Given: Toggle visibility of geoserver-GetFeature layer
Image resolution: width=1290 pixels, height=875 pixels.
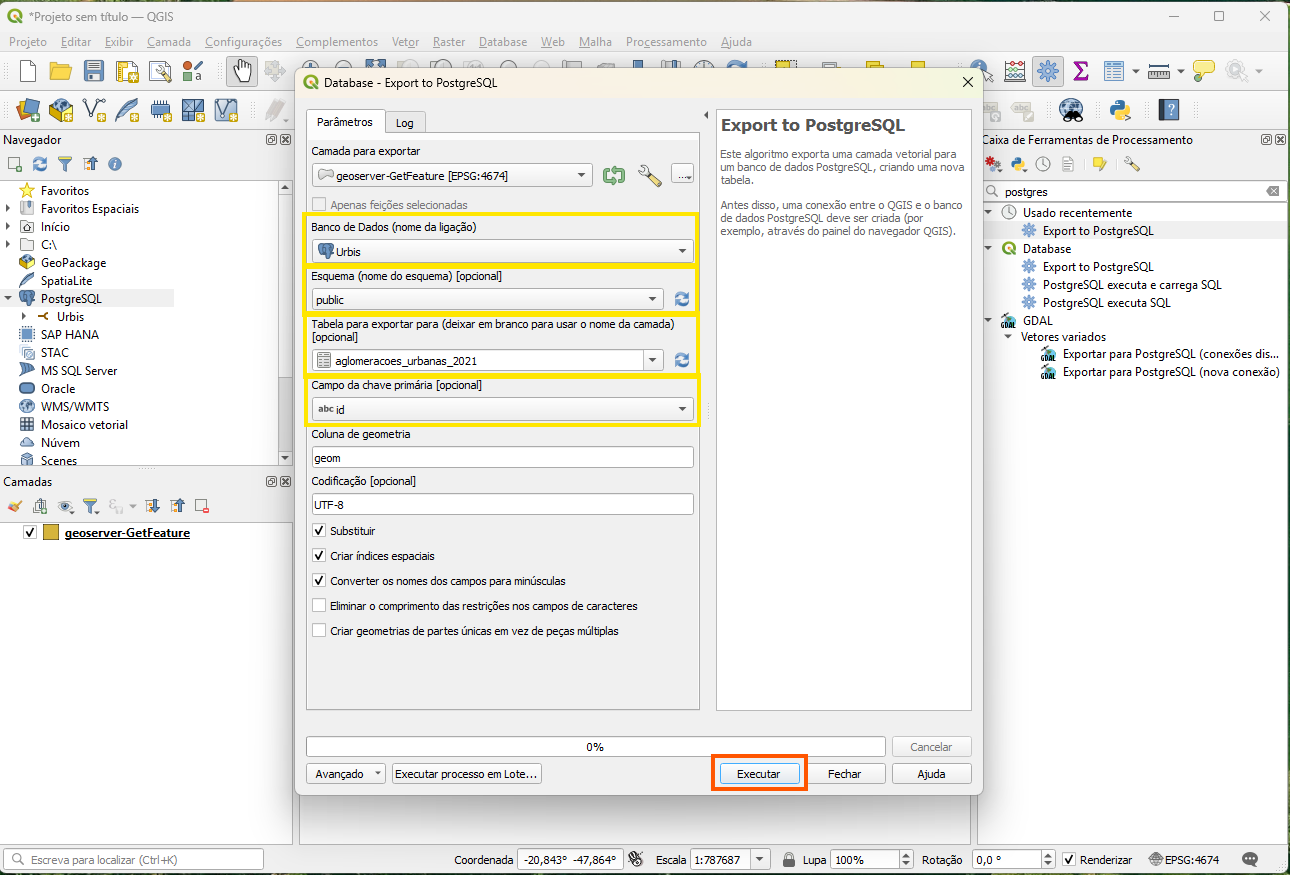Looking at the screenshot, I should (x=30, y=533).
